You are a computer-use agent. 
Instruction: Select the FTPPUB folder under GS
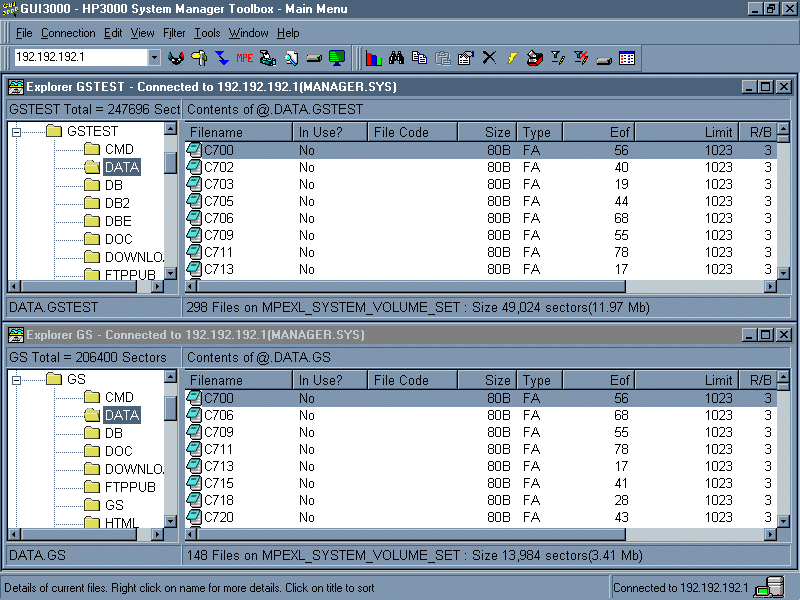point(130,487)
